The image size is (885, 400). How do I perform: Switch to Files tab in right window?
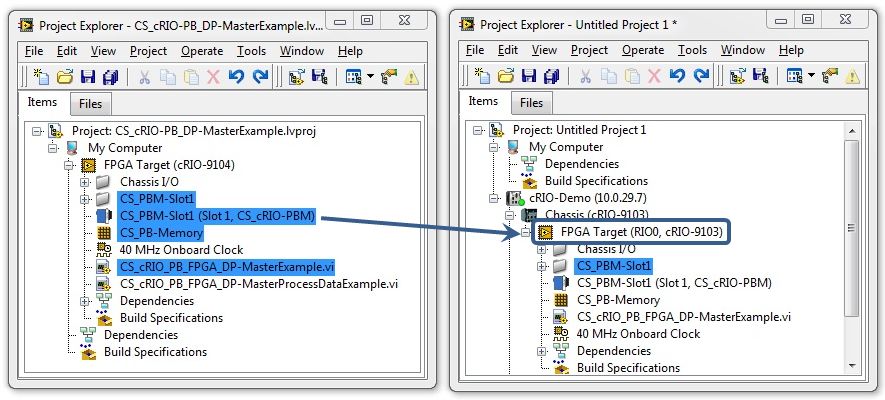(x=532, y=103)
